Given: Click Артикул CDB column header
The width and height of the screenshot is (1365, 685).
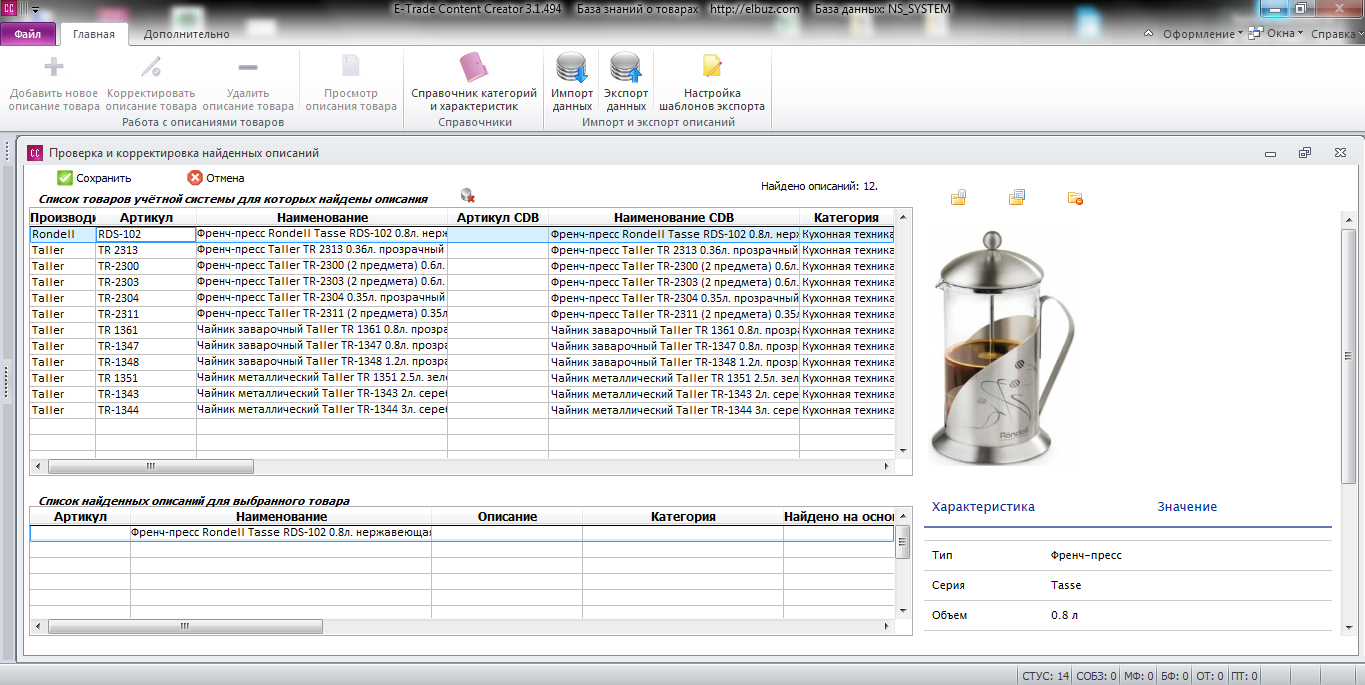Looking at the screenshot, I should (x=497, y=217).
